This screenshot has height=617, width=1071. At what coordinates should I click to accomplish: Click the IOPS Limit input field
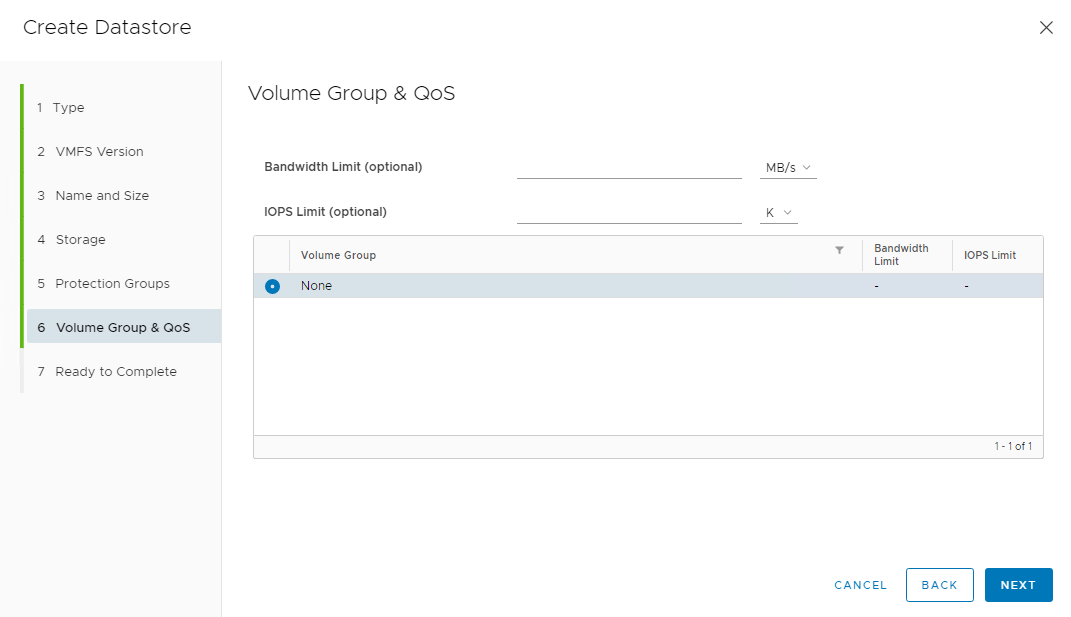click(629, 212)
